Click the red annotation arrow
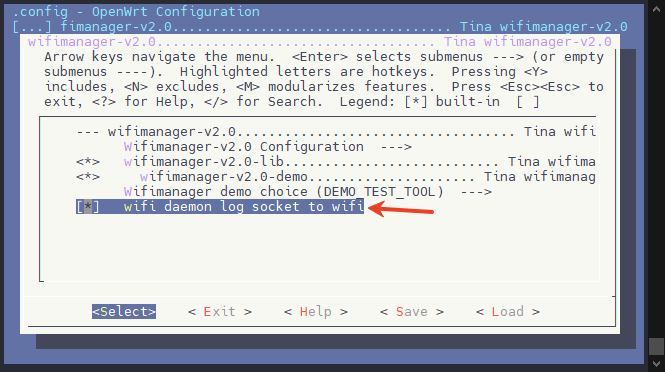 point(401,209)
